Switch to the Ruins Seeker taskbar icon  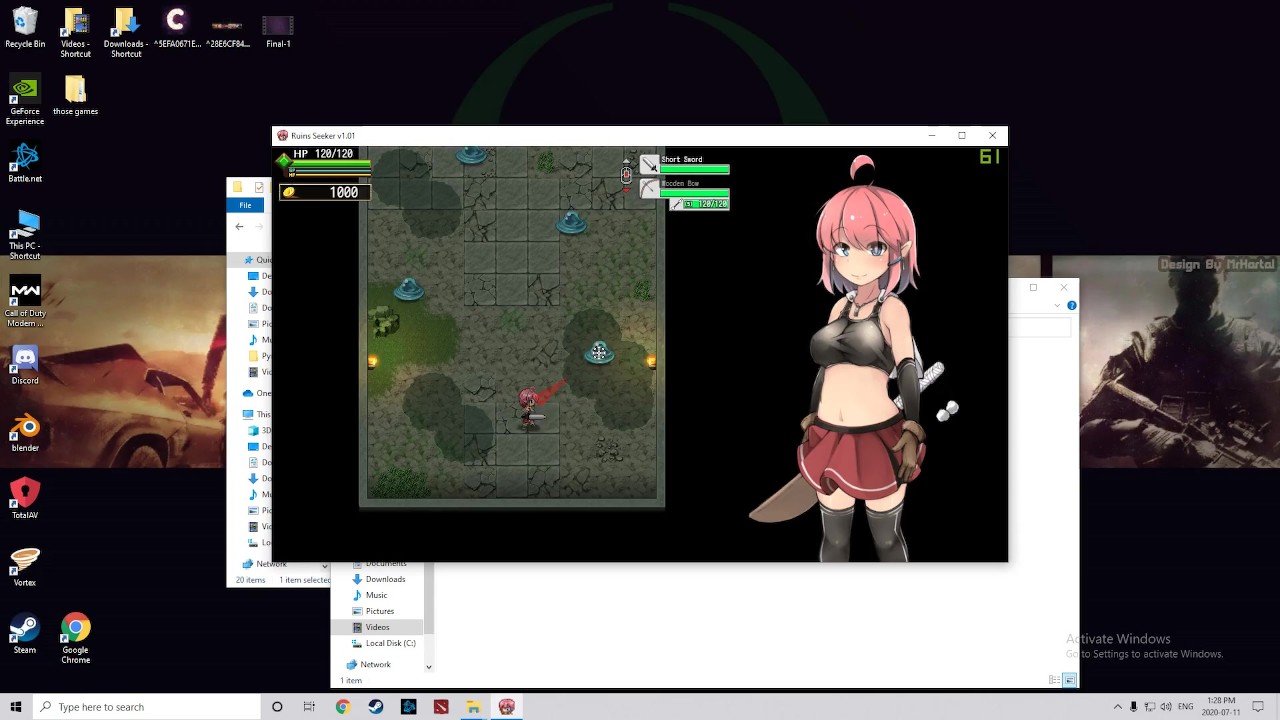pos(507,707)
